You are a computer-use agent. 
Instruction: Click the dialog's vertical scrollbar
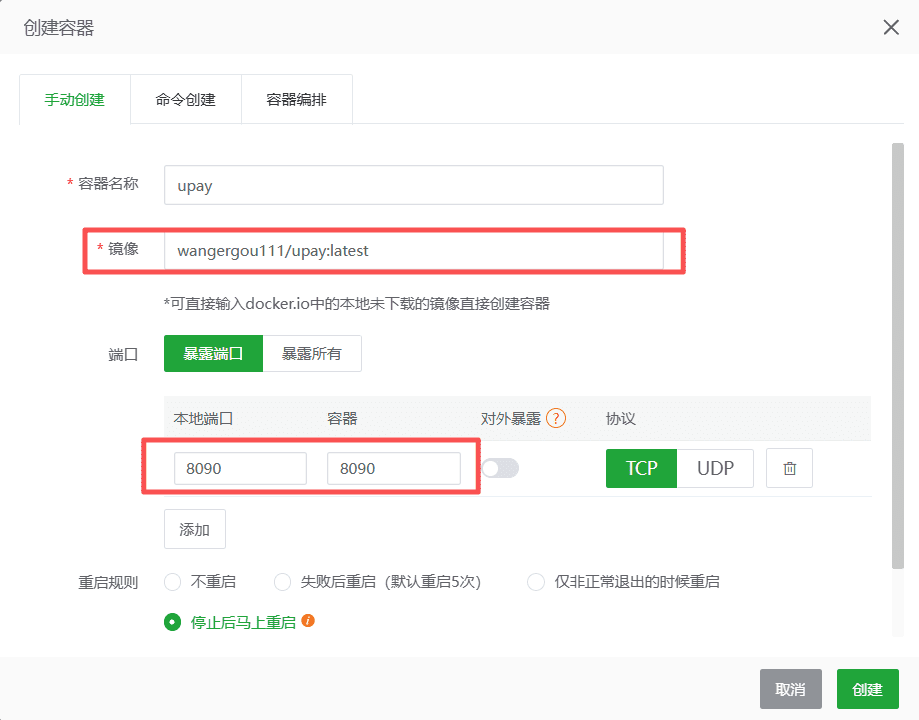click(x=897, y=355)
